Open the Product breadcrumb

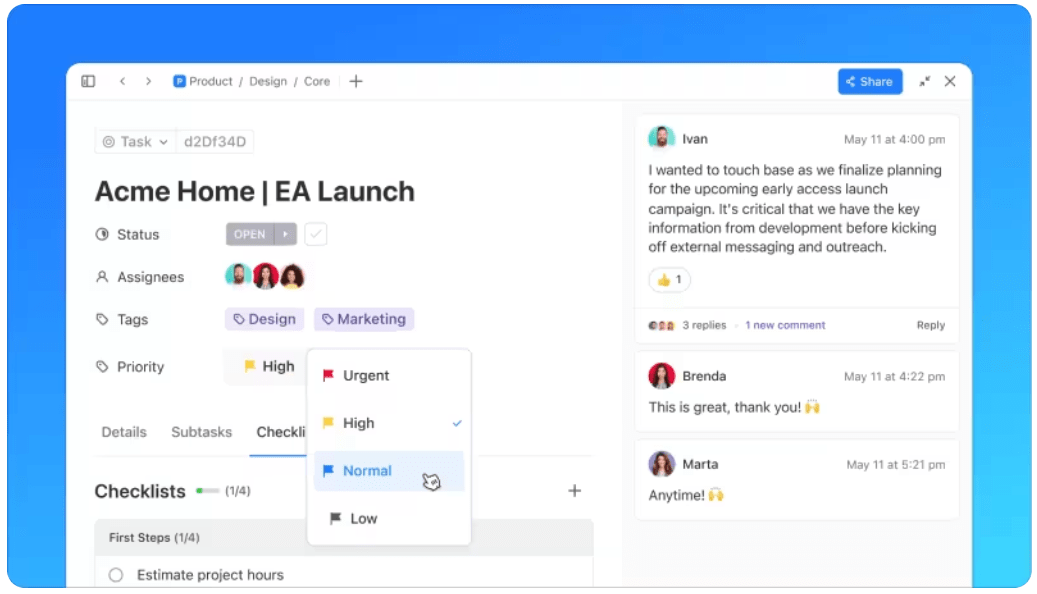[x=210, y=81]
